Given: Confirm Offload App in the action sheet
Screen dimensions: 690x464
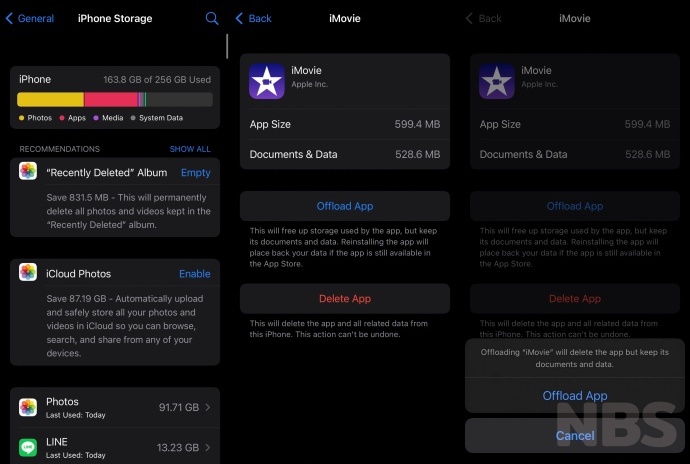Looking at the screenshot, I should click(575, 396).
